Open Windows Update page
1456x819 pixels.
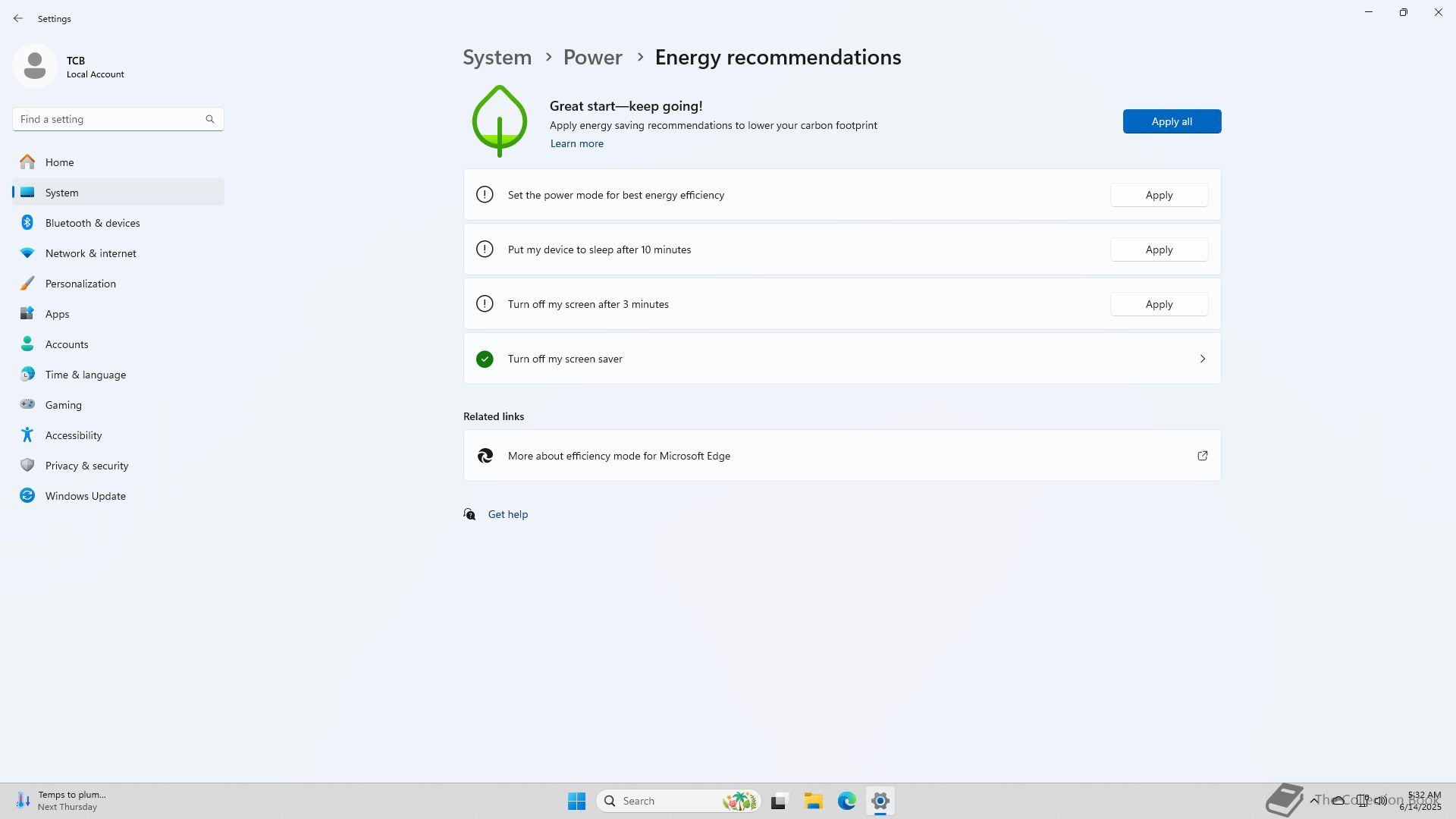pos(85,496)
